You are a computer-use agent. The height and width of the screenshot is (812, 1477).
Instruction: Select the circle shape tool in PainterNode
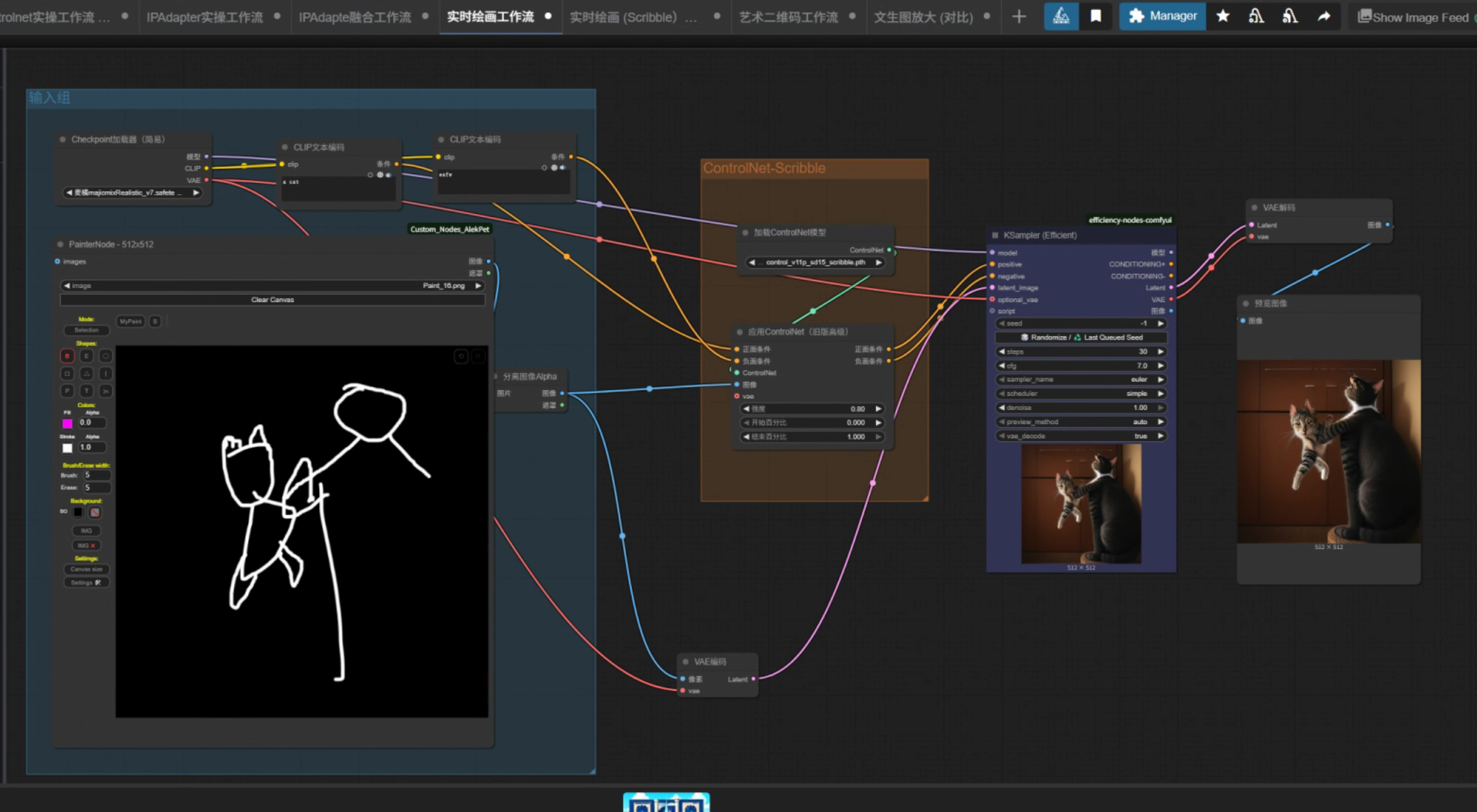106,356
